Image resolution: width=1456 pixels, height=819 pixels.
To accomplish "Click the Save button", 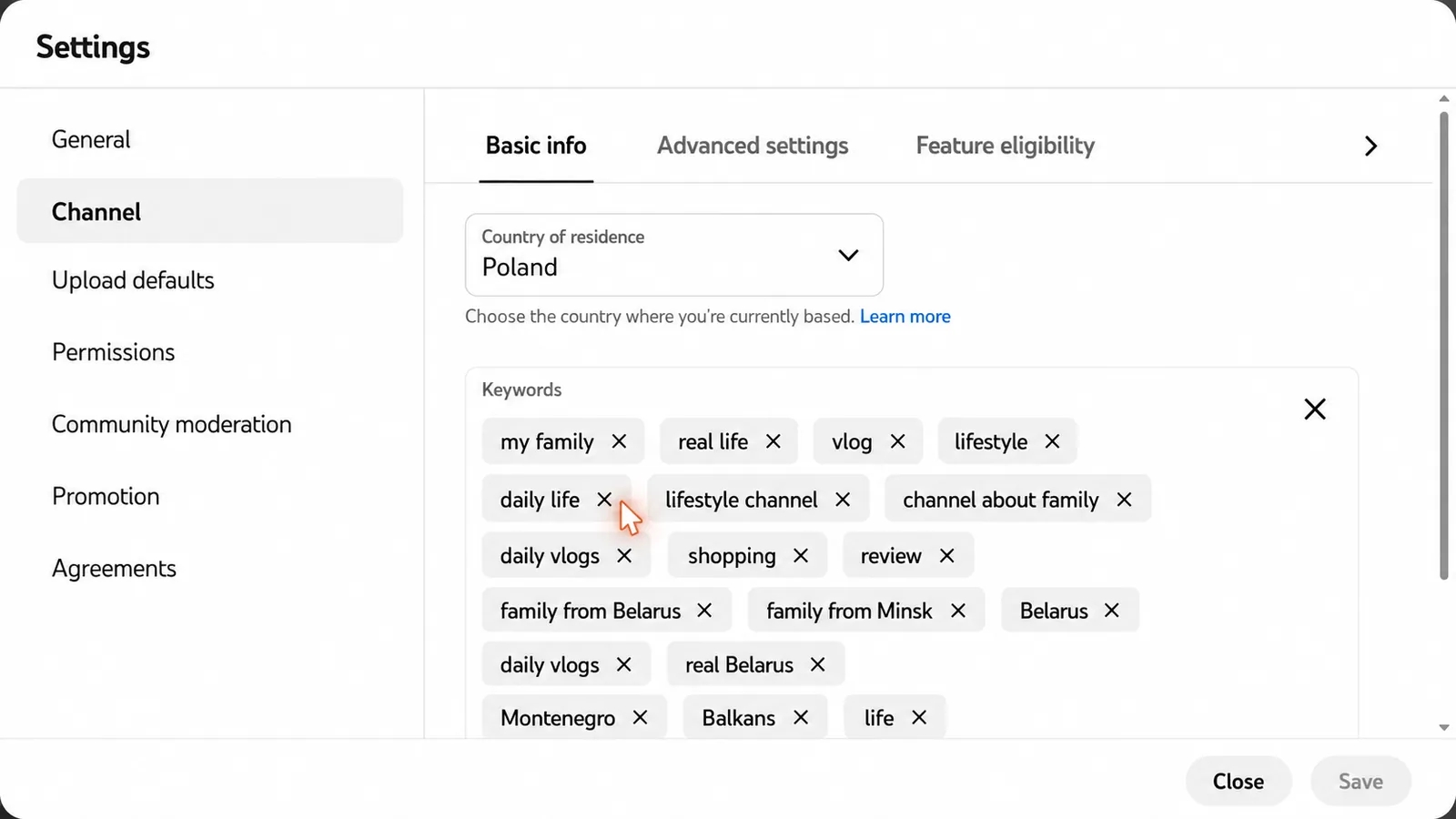I will tap(1360, 781).
